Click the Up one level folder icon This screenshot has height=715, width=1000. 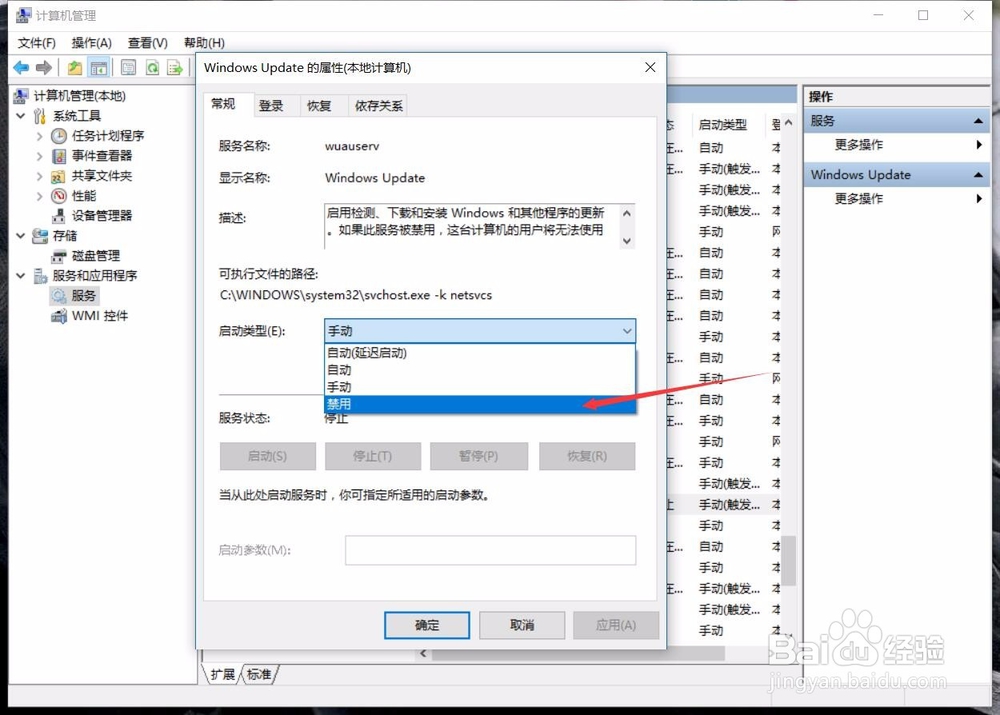(75, 67)
